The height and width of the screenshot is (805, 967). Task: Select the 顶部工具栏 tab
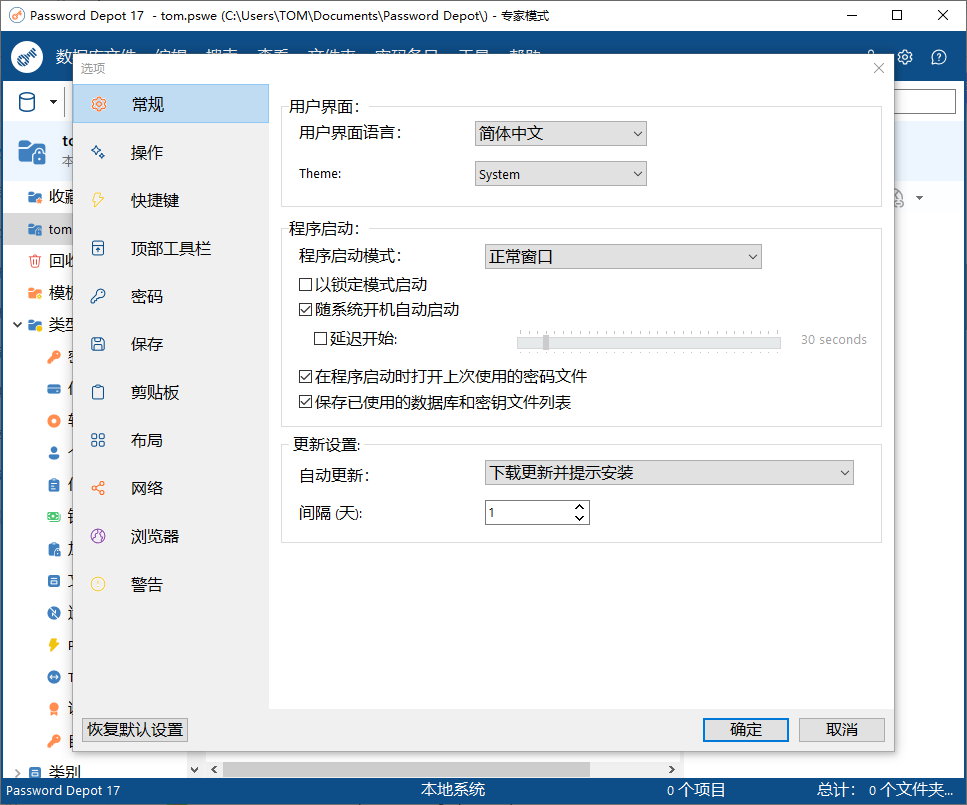coord(171,248)
